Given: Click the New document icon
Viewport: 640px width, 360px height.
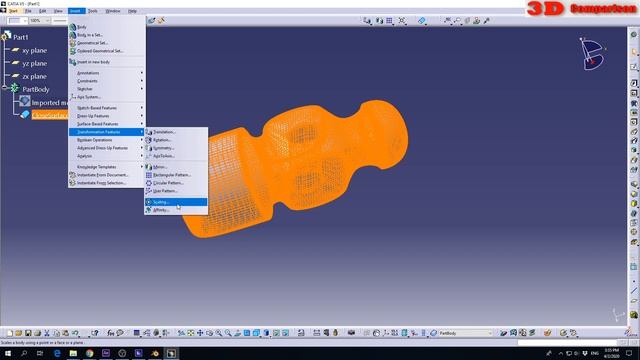Looking at the screenshot, I should coord(10,333).
